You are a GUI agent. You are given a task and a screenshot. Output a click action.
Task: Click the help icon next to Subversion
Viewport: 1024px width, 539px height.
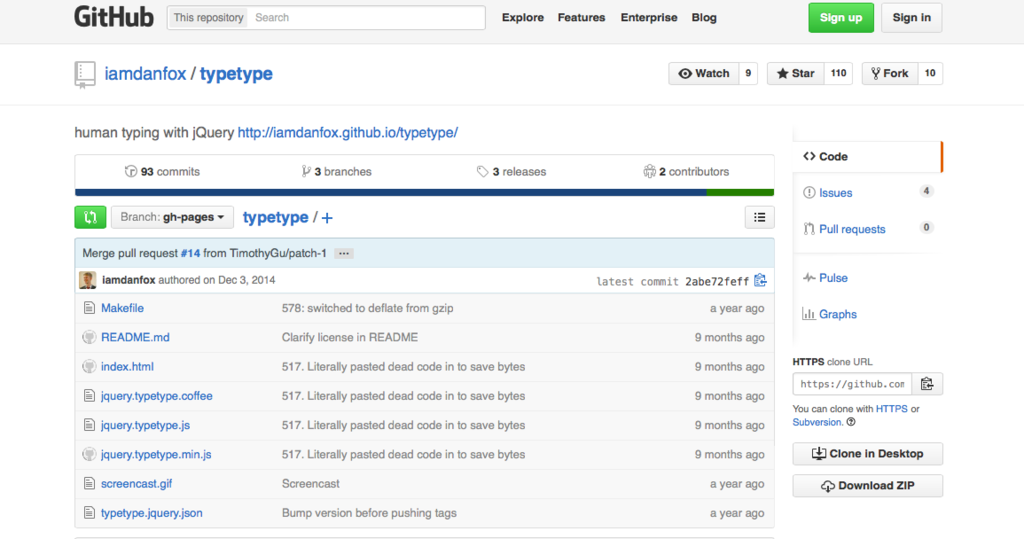[x=851, y=422]
